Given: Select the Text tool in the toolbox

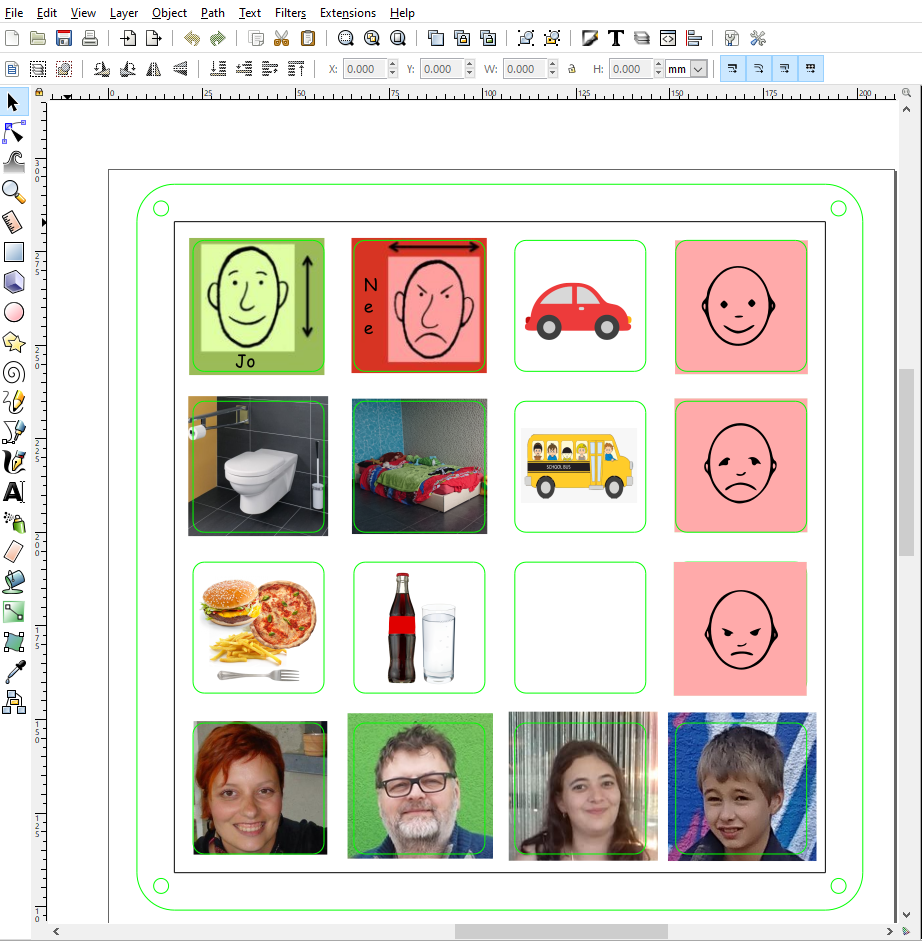Looking at the screenshot, I should point(14,492).
